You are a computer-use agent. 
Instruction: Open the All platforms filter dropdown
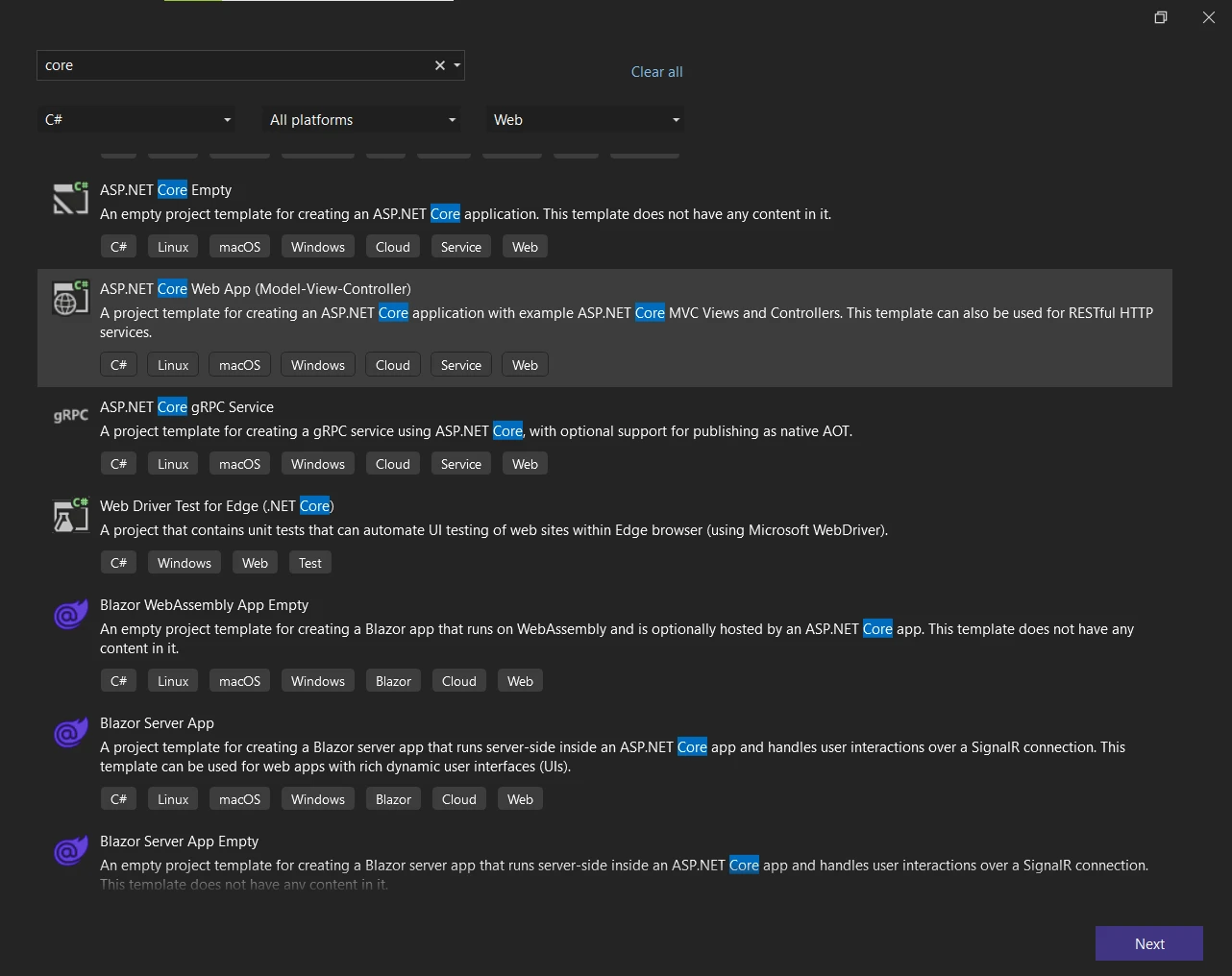[362, 120]
